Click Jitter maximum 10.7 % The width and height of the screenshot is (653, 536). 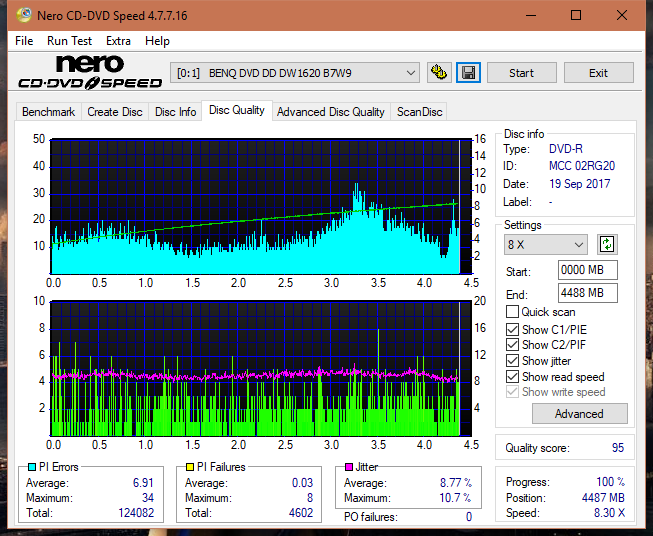pyautogui.click(x=455, y=498)
